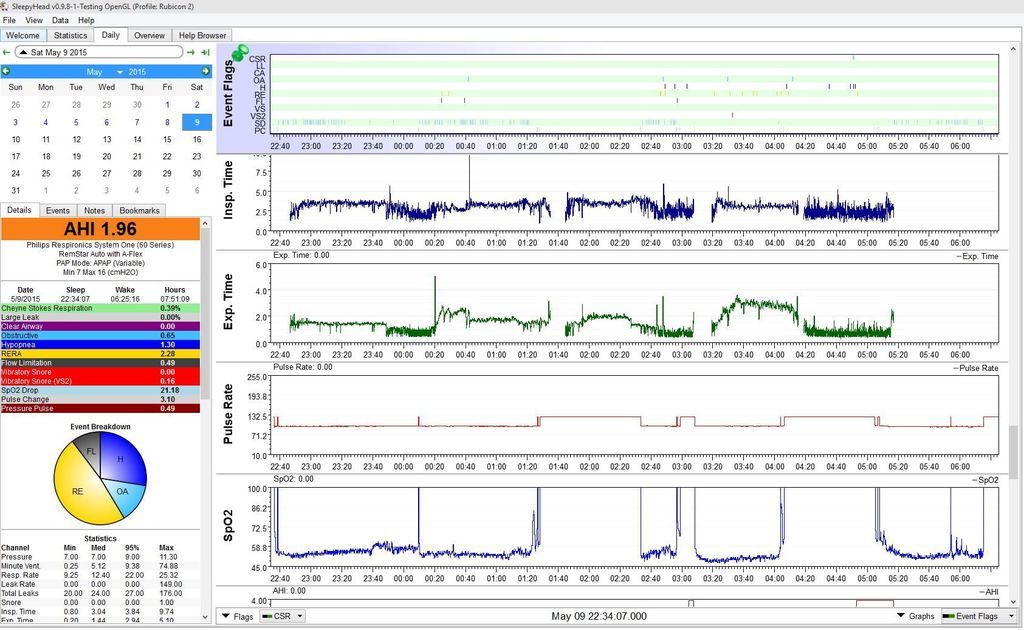This screenshot has width=1024, height=630.
Task: Switch to the Welcome tab
Action: [x=23, y=35]
